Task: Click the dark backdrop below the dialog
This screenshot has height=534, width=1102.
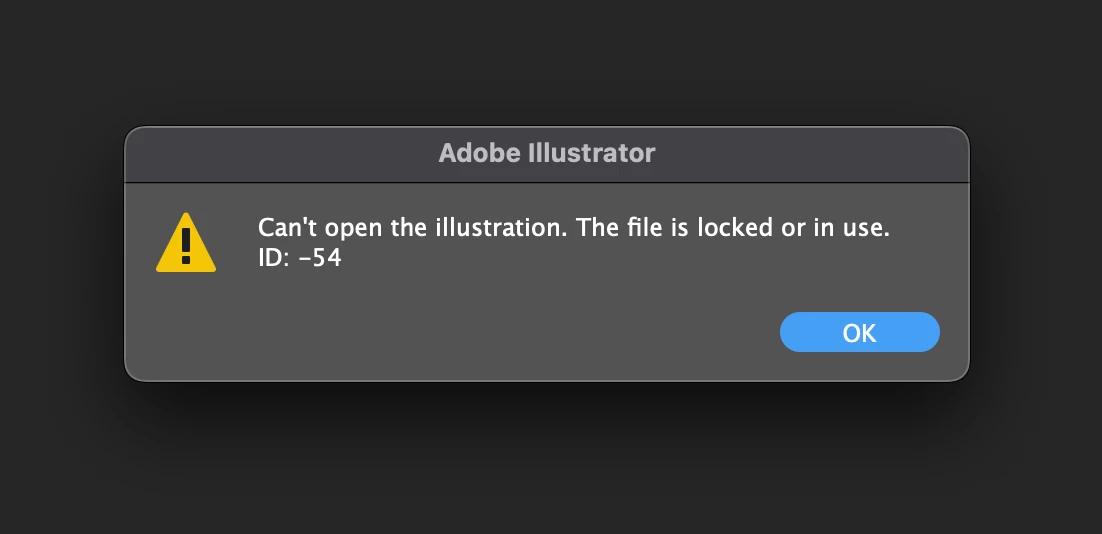Action: 550,460
